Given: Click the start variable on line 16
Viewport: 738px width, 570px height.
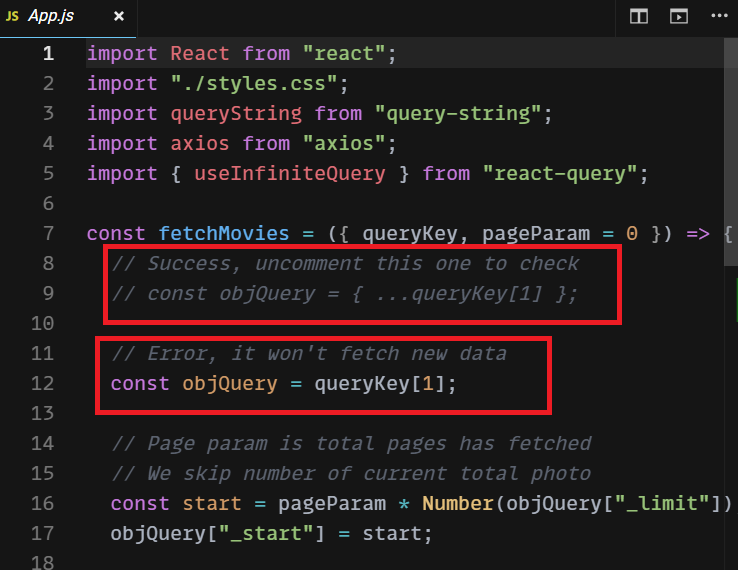Looking at the screenshot, I should (212, 504).
